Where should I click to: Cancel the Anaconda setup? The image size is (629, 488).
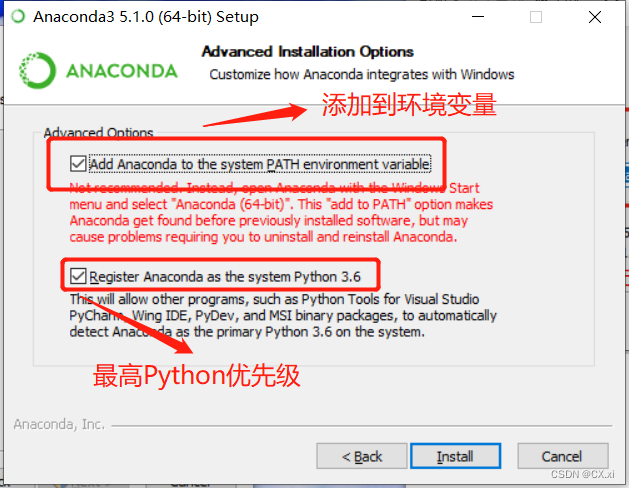[563, 456]
